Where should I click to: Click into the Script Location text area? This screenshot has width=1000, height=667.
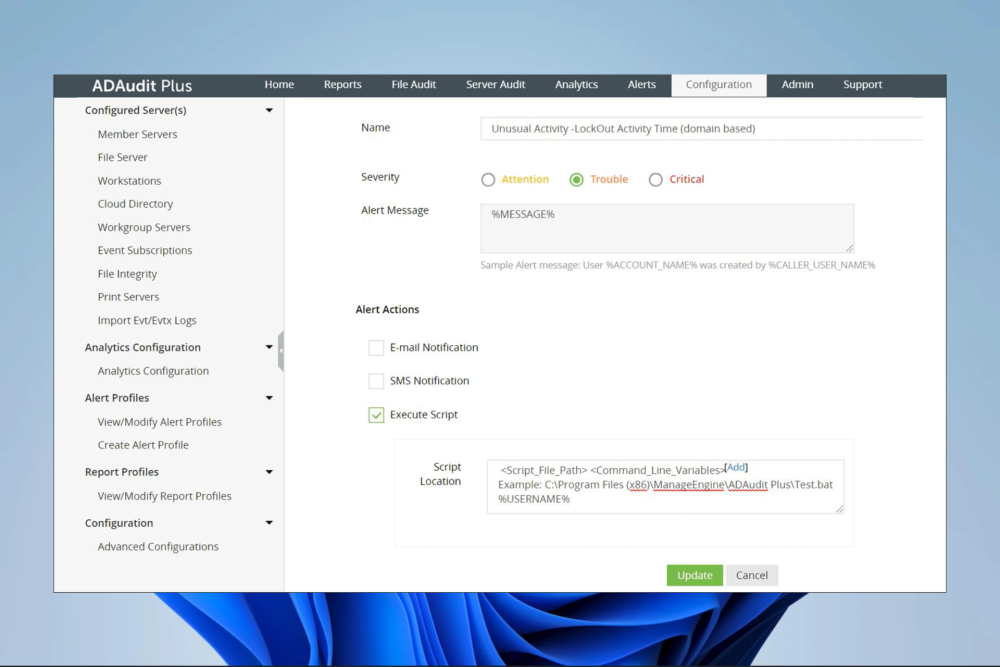pos(665,487)
